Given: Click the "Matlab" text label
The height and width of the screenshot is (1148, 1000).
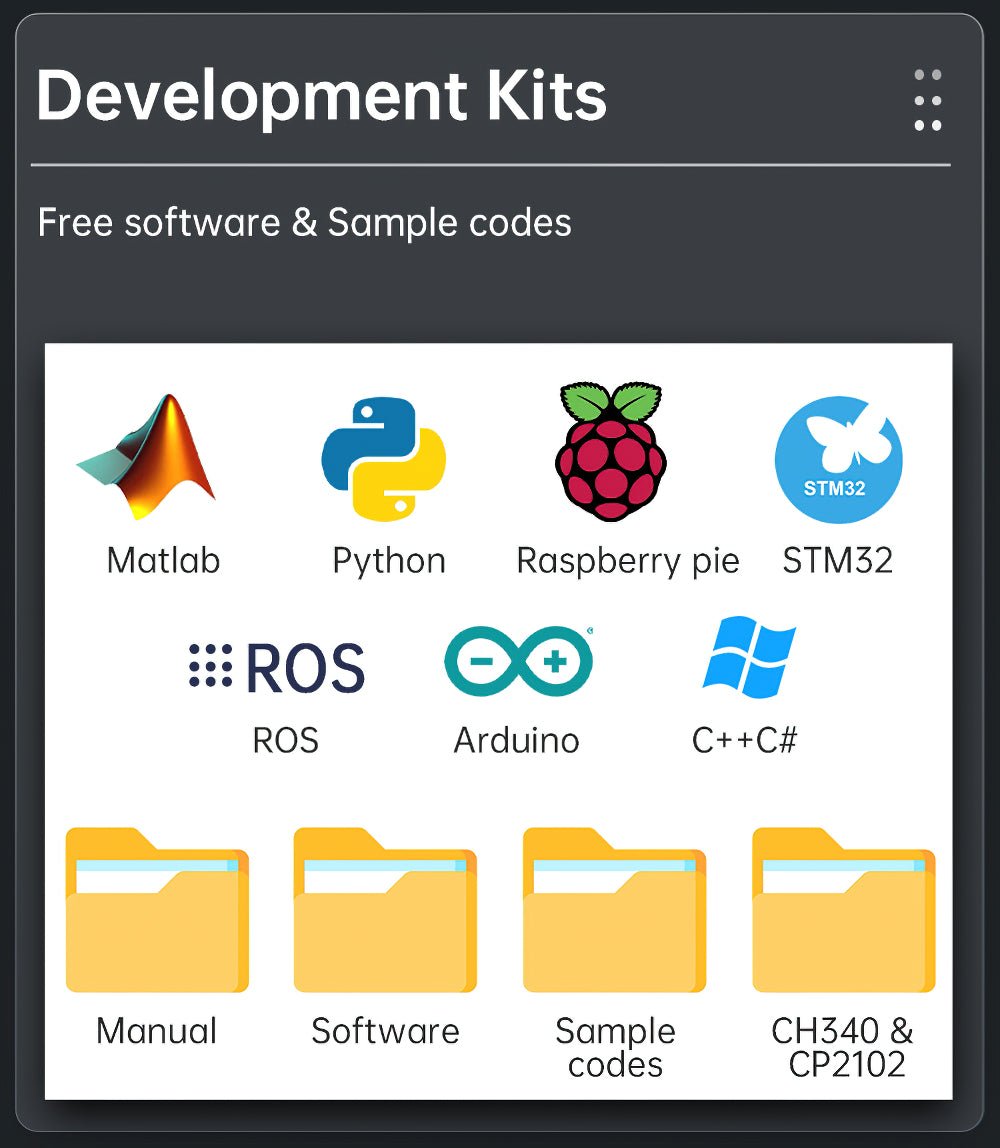Looking at the screenshot, I should click(163, 561).
